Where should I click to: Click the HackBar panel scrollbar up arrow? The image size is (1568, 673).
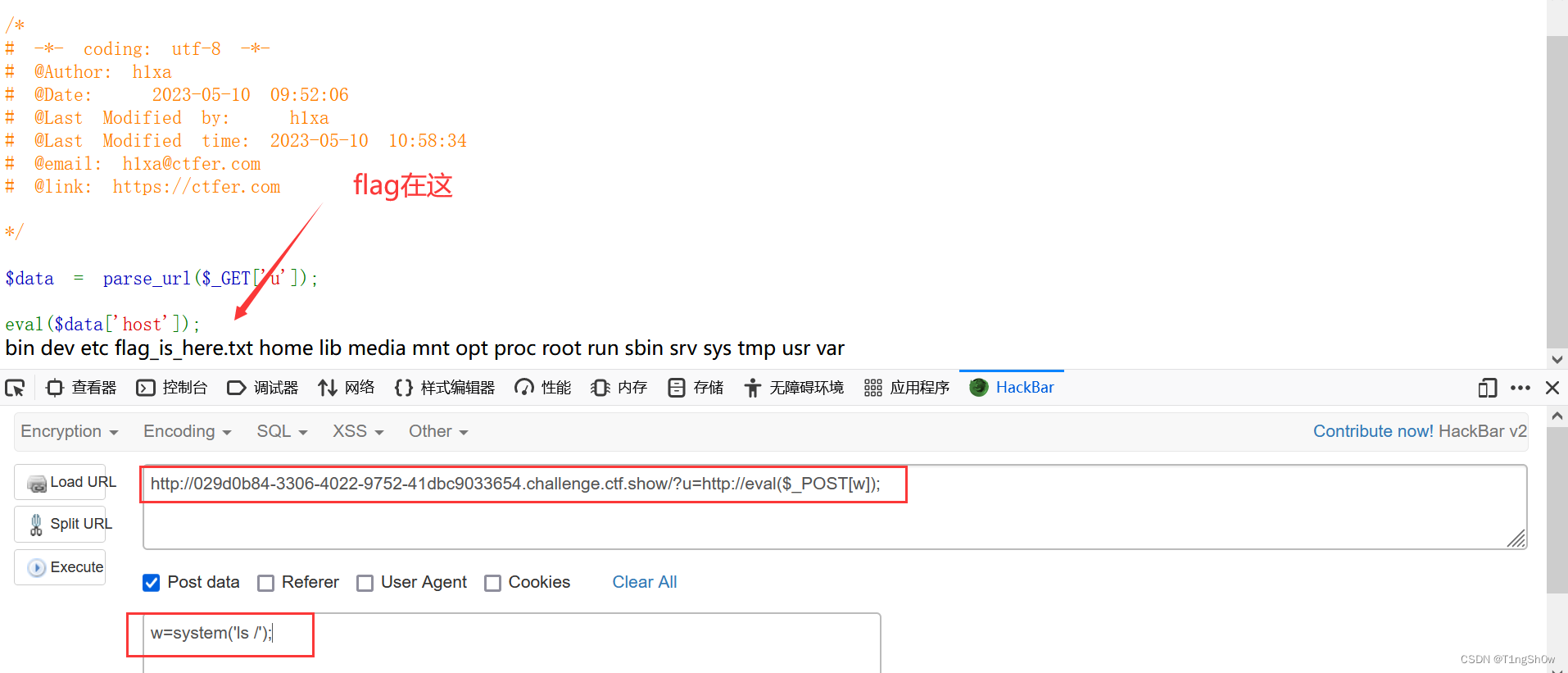point(1557,416)
